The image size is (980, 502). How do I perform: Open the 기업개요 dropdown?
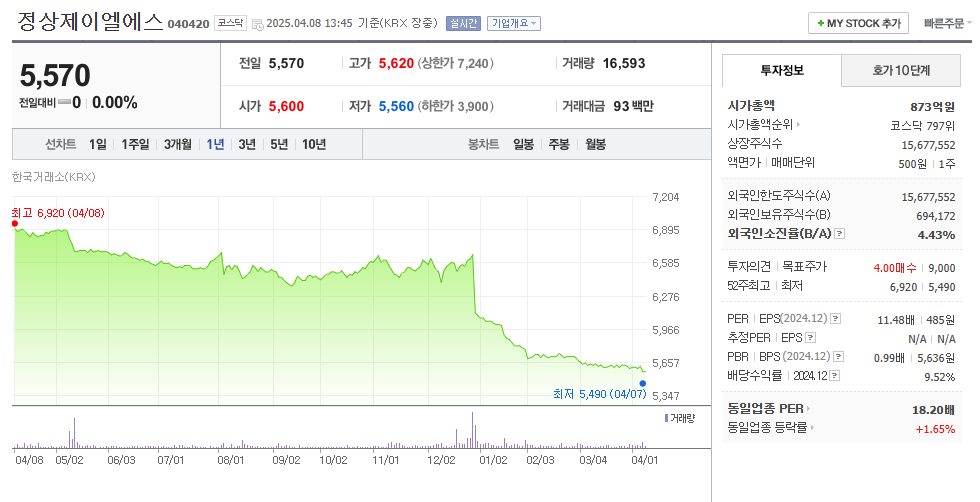click(x=514, y=23)
